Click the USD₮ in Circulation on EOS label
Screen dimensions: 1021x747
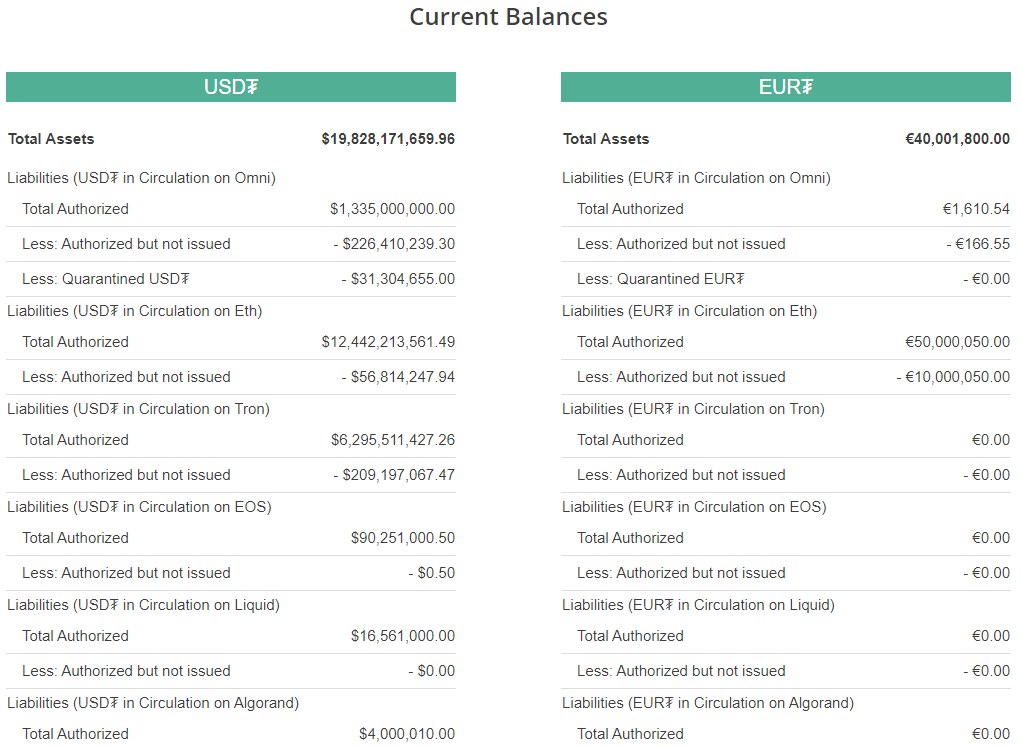[x=139, y=507]
